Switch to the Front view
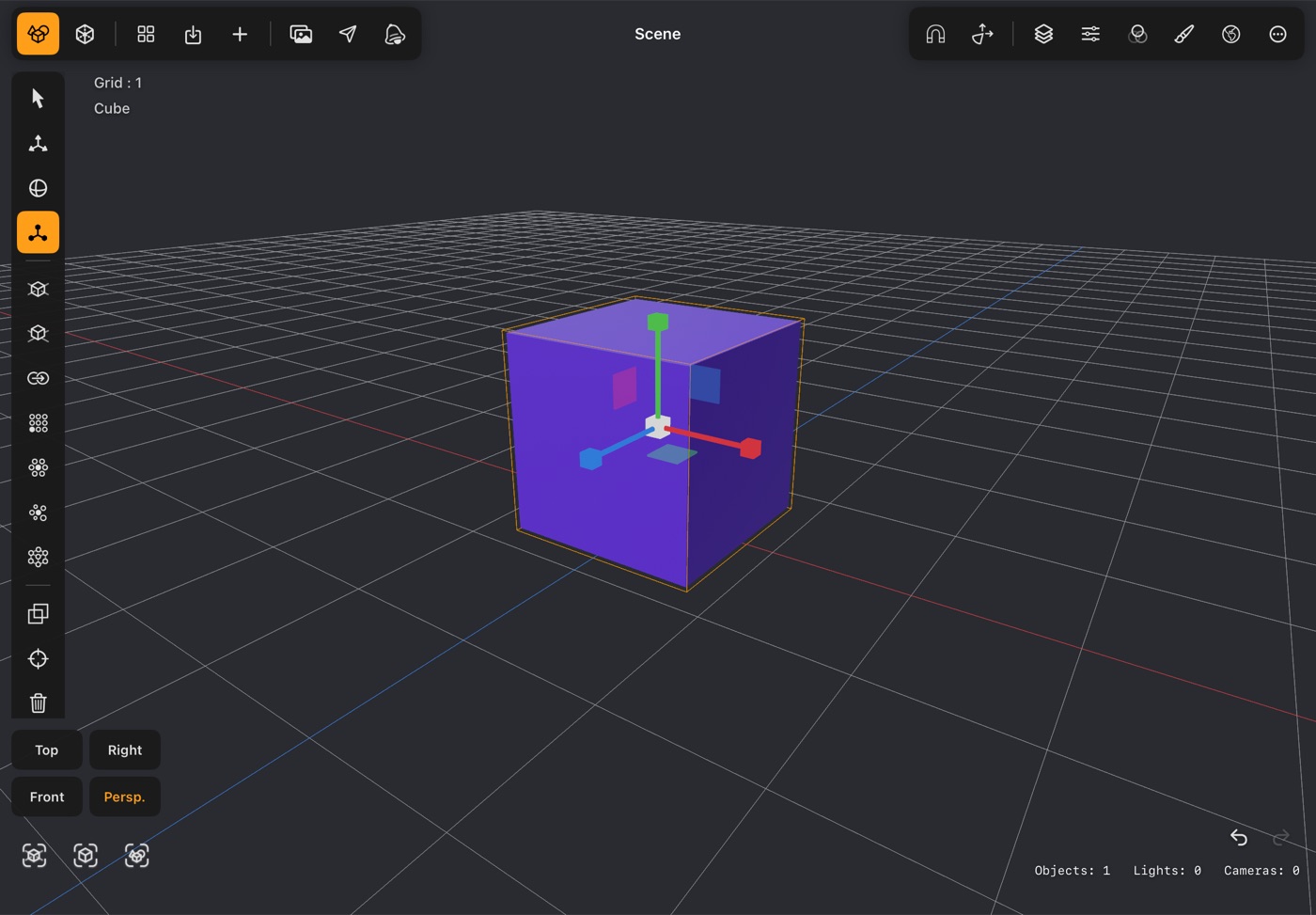1316x915 pixels. click(47, 797)
